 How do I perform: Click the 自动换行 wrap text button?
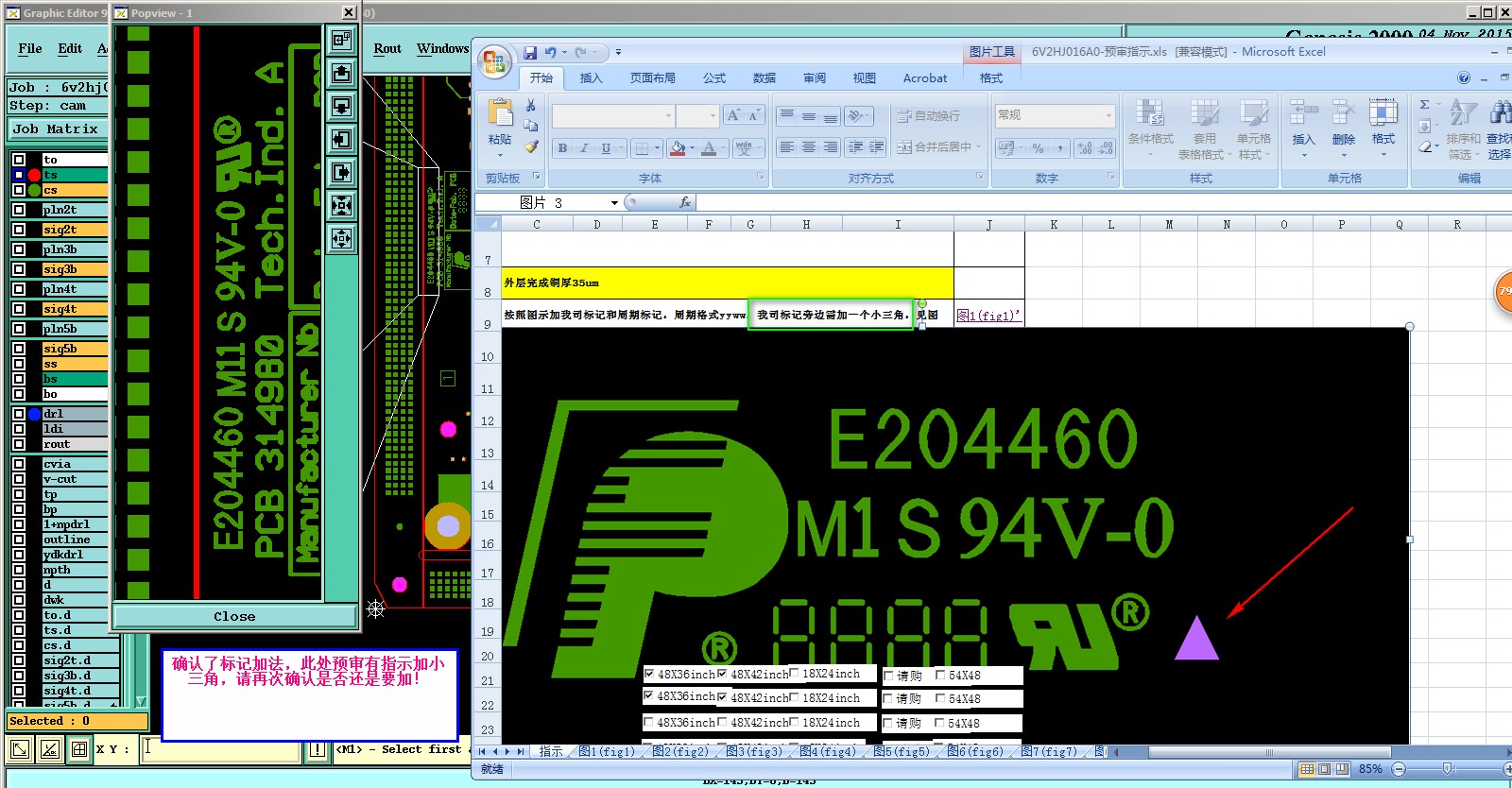[x=928, y=115]
